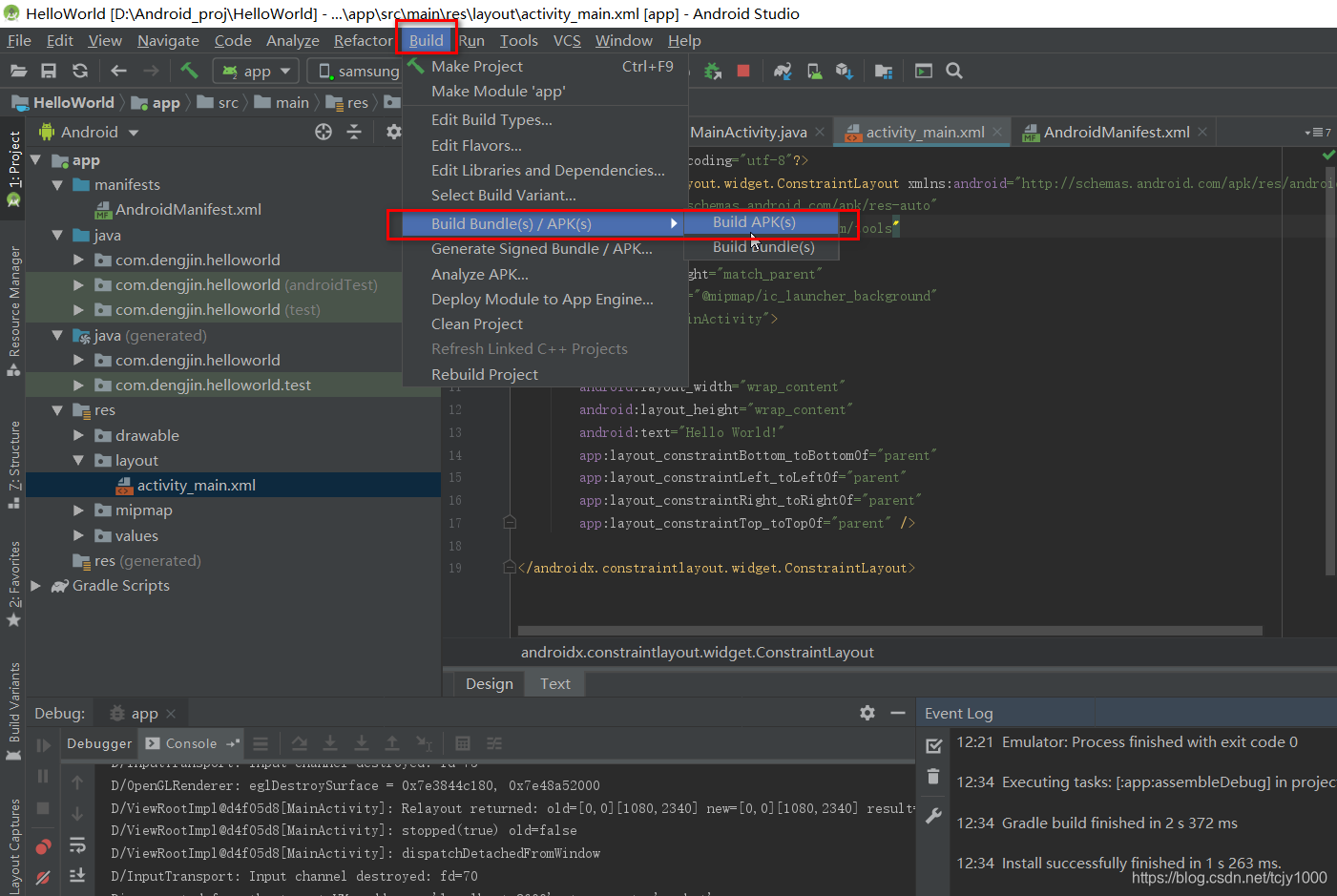Open the Debugger tab in the Debug panel
The image size is (1337, 896).
[99, 743]
